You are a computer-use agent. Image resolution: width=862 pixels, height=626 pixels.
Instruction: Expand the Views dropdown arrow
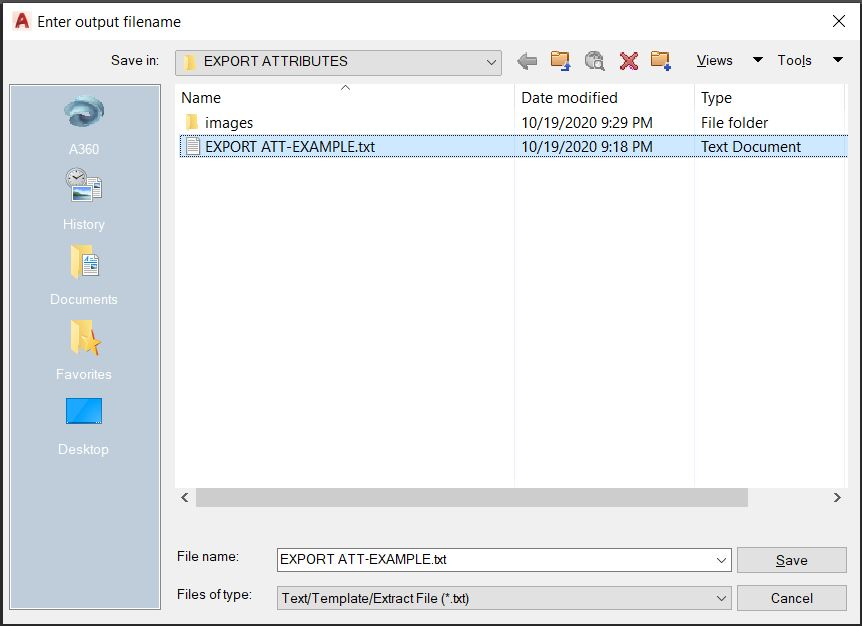pos(757,60)
